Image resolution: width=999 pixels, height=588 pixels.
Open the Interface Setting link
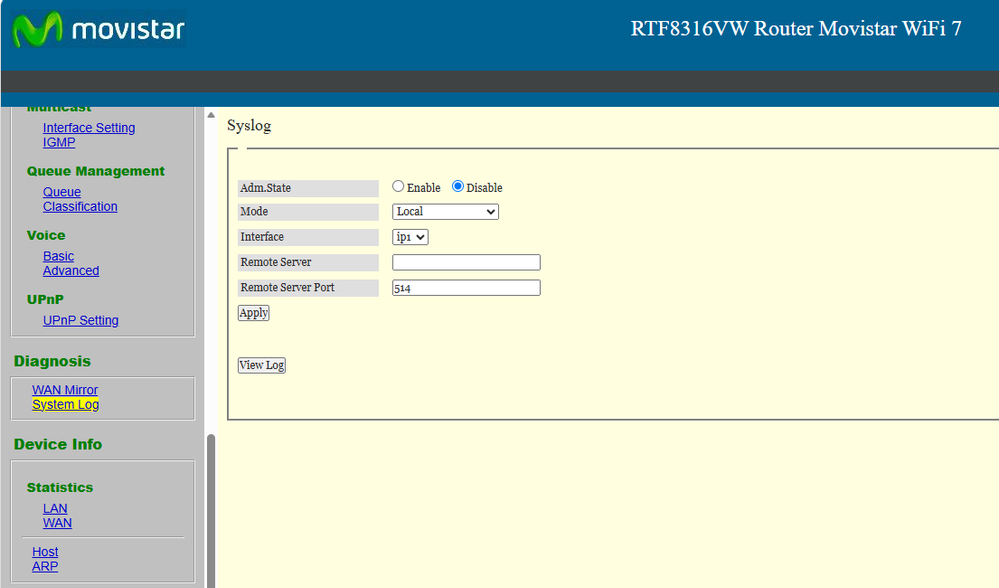tap(89, 128)
